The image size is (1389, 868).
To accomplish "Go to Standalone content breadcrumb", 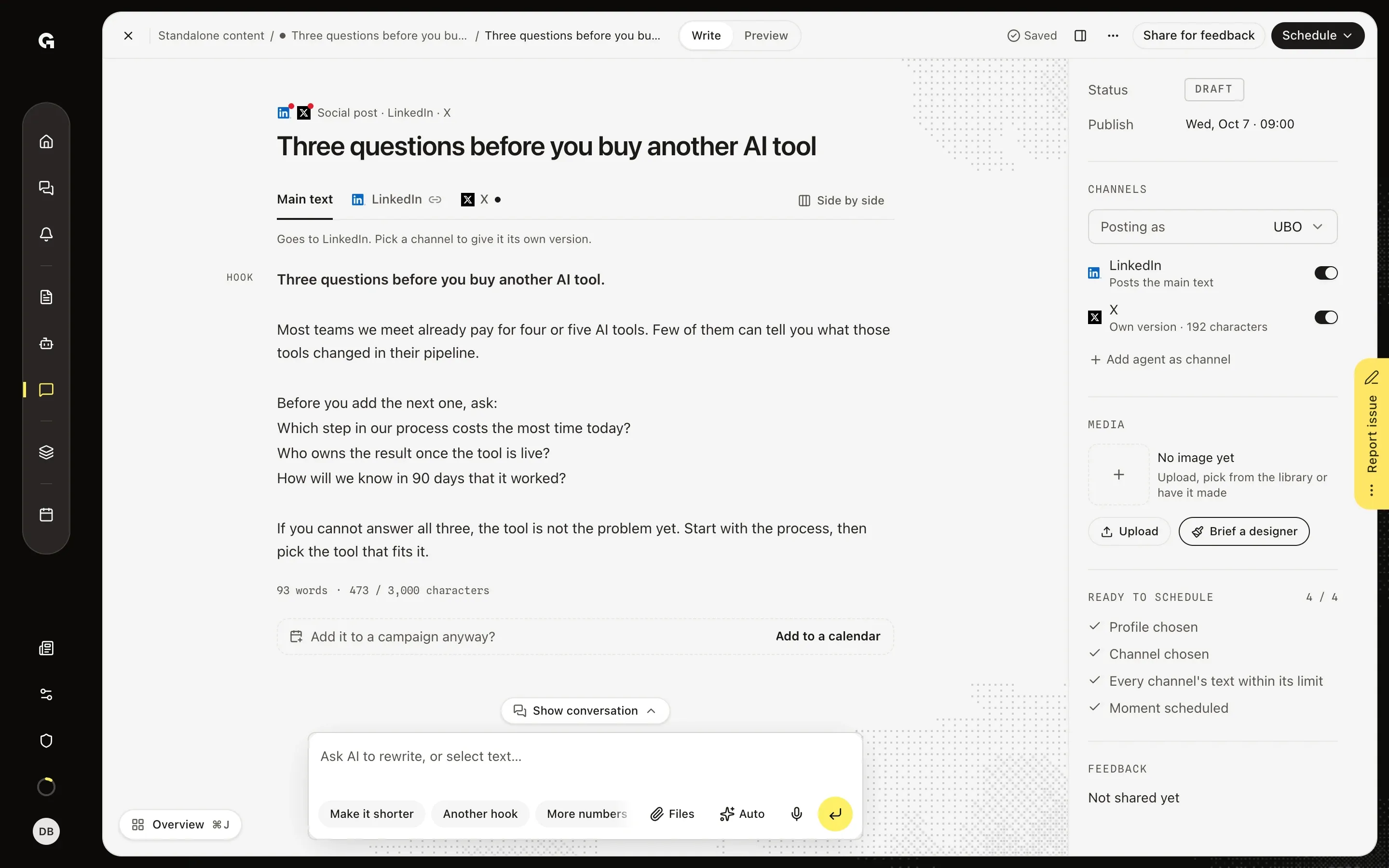I will [x=211, y=36].
